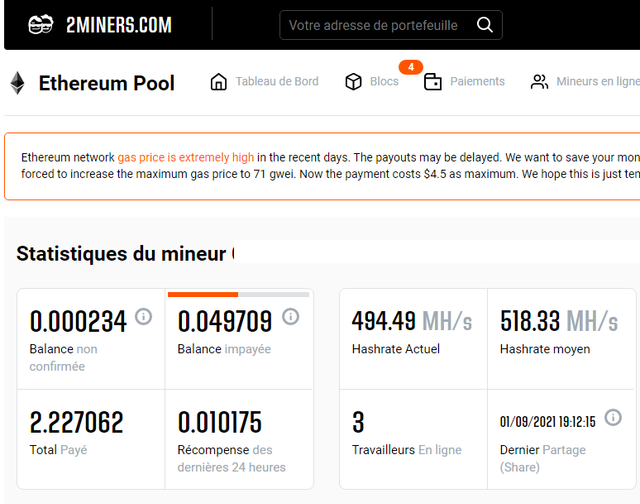640x504 pixels.
Task: Focus the wallet address search field
Action: click(x=391, y=25)
